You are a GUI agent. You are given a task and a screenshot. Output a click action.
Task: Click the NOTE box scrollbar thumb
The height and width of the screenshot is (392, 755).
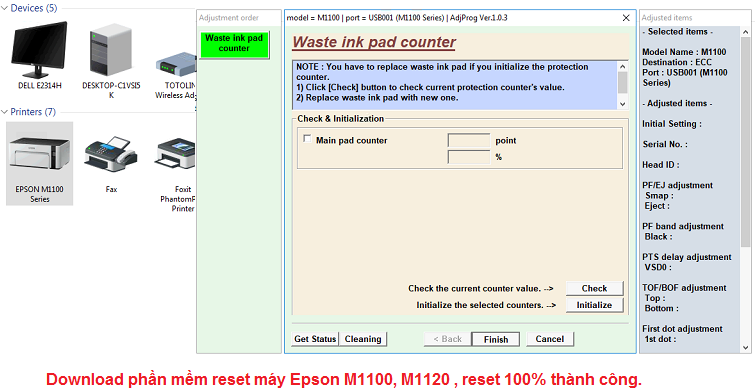point(623,82)
